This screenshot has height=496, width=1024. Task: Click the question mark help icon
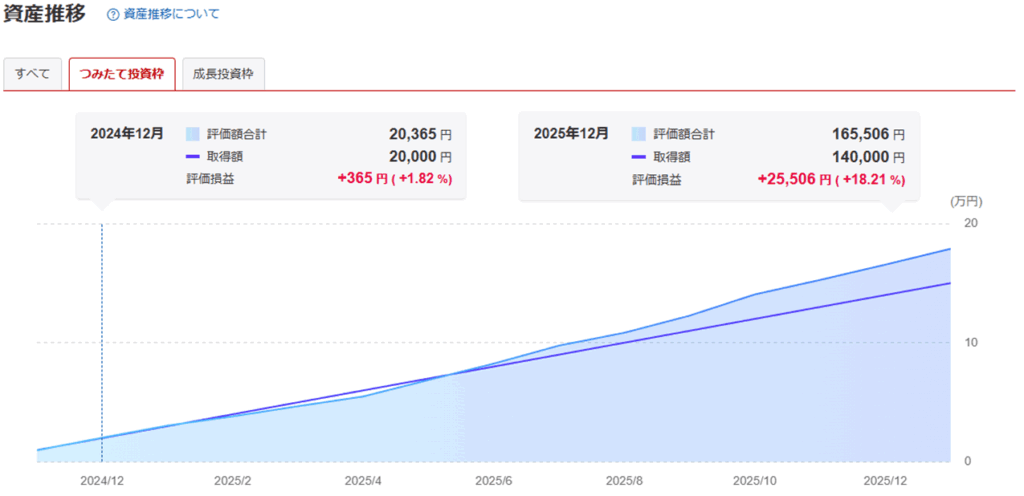click(x=113, y=15)
